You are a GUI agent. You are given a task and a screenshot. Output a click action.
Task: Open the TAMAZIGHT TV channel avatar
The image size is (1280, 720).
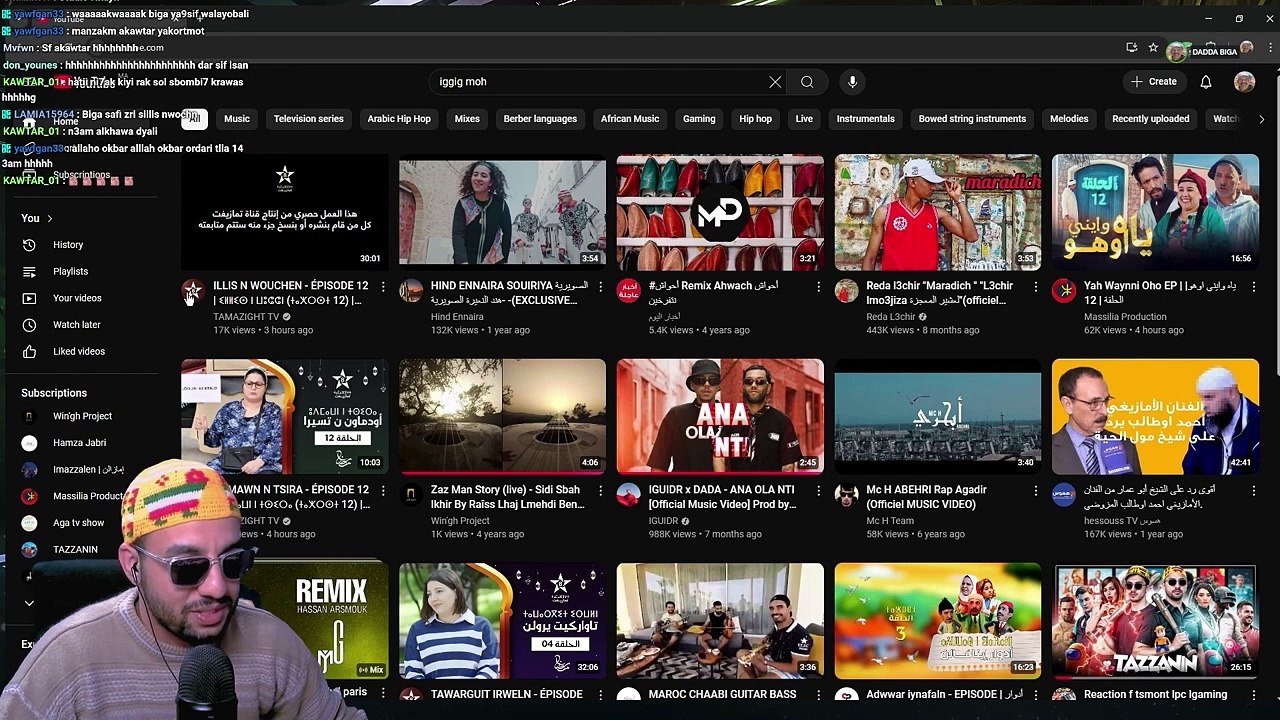click(x=193, y=291)
